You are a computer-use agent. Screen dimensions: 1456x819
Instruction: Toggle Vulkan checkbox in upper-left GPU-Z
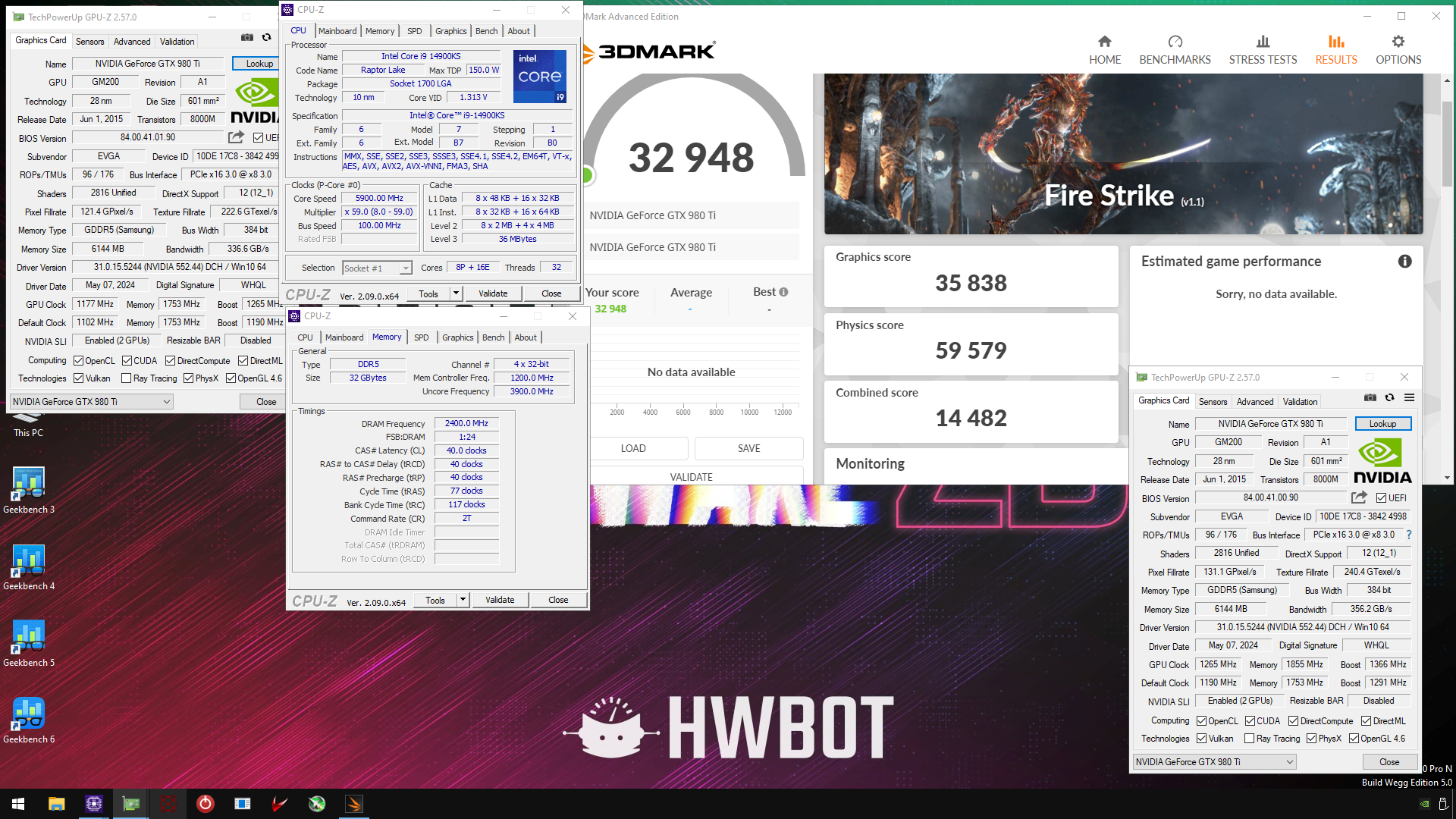[x=78, y=378]
